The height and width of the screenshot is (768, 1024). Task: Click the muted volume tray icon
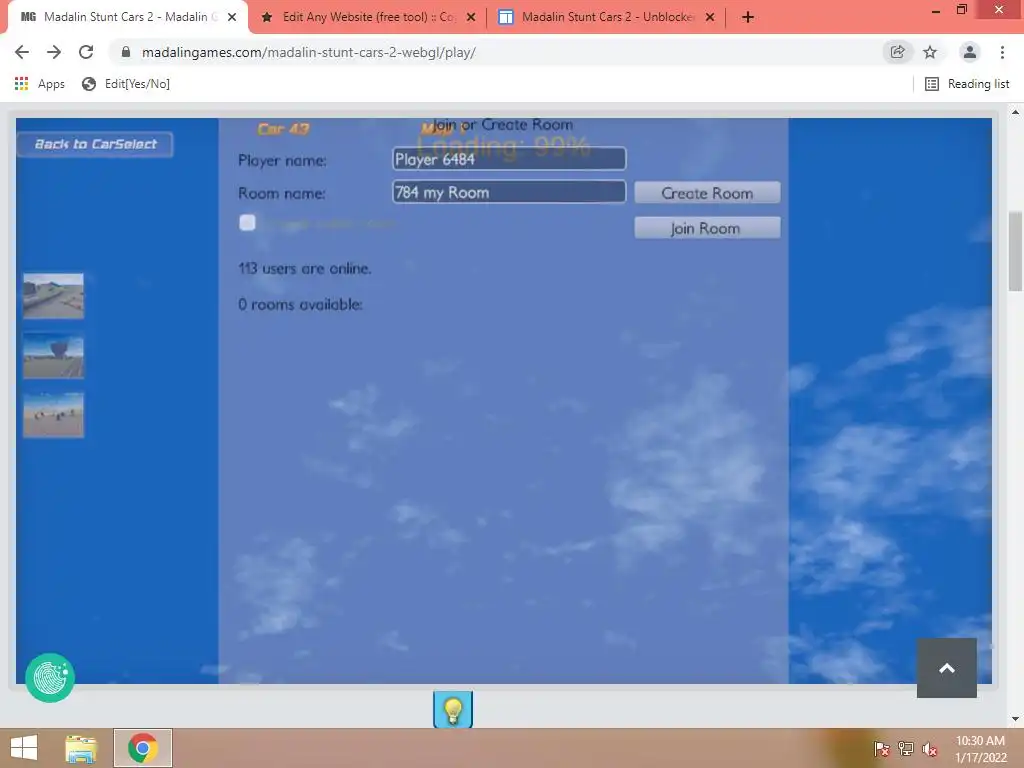[930, 749]
